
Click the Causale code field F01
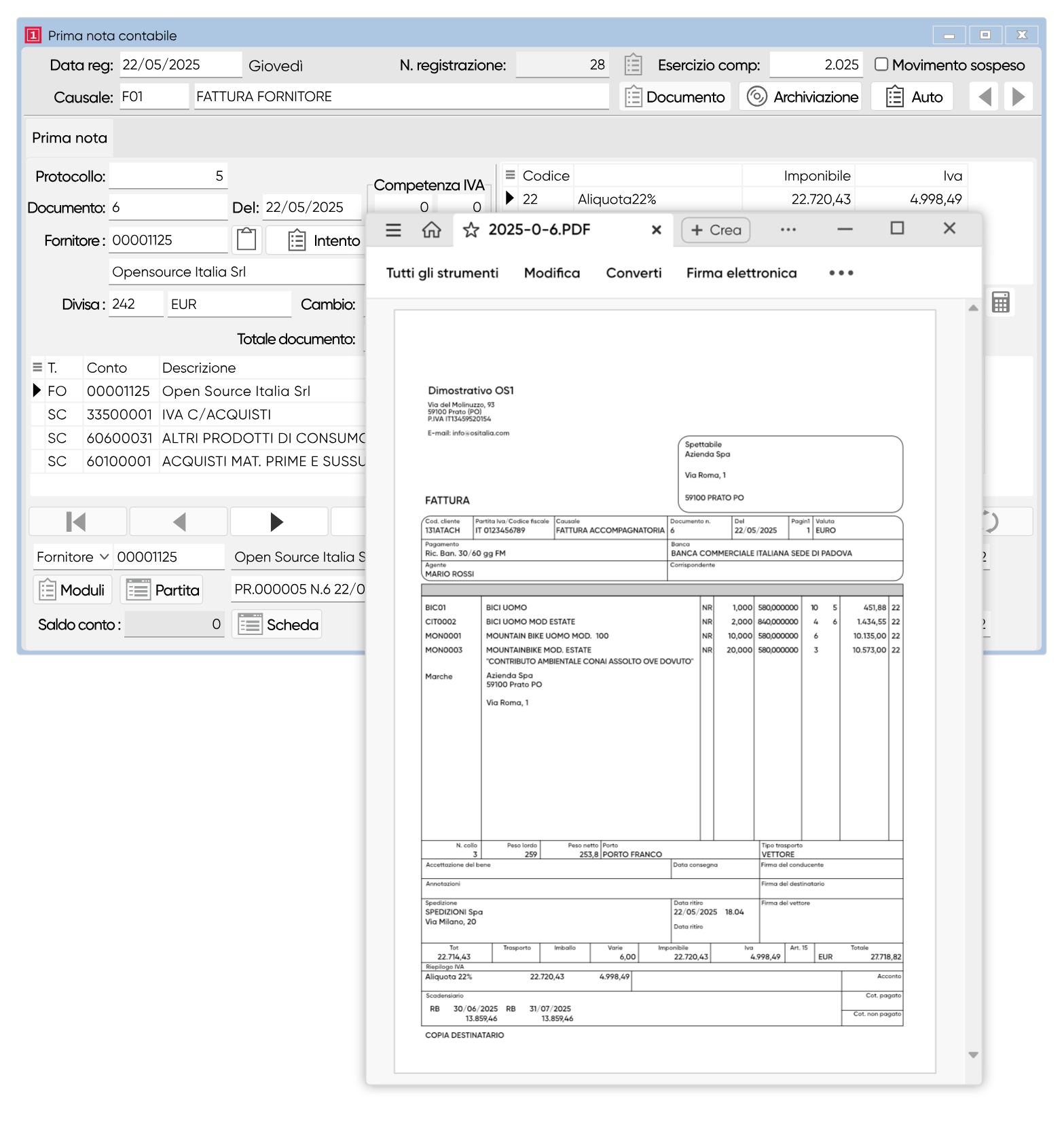154,96
